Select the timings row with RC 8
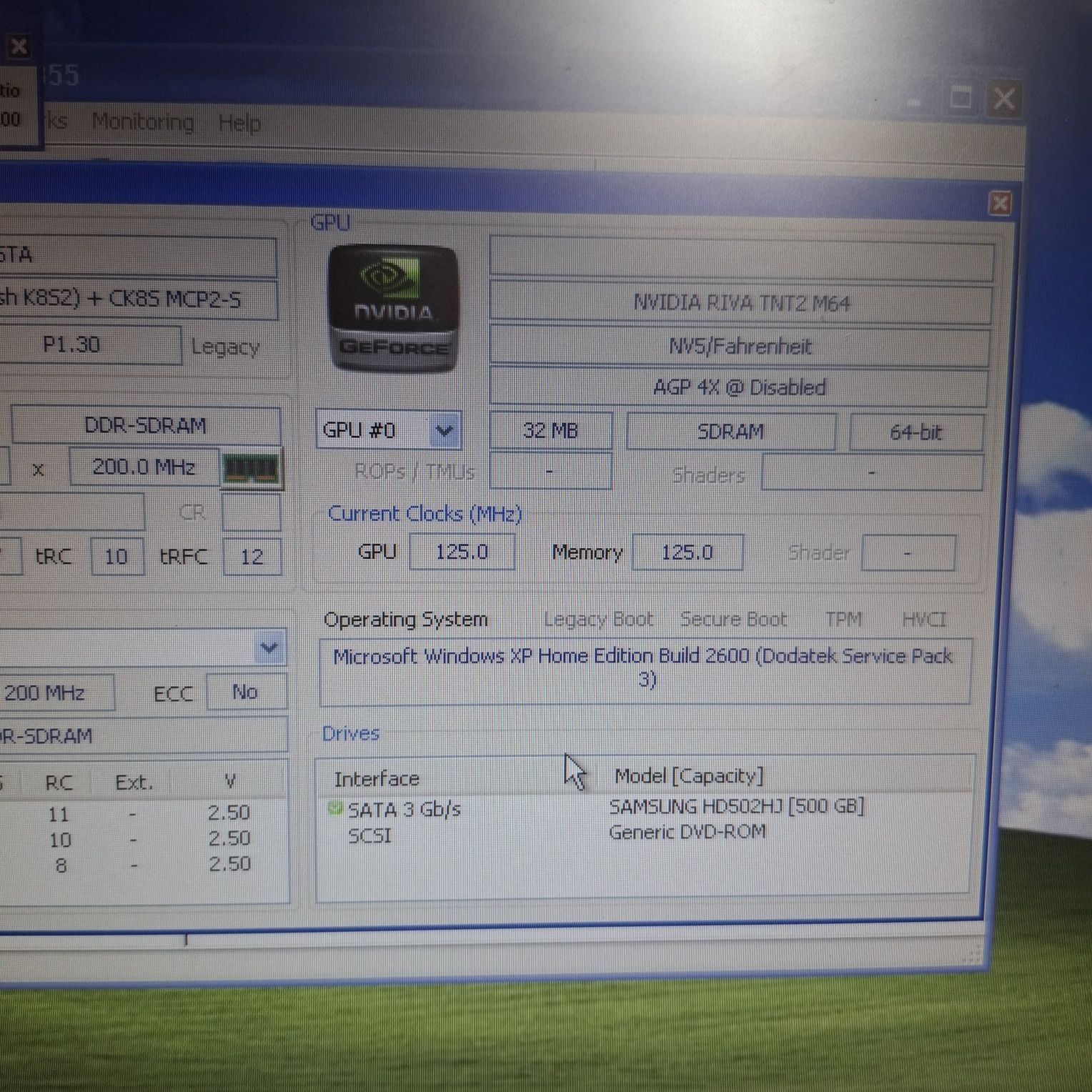1092x1092 pixels. [x=143, y=865]
